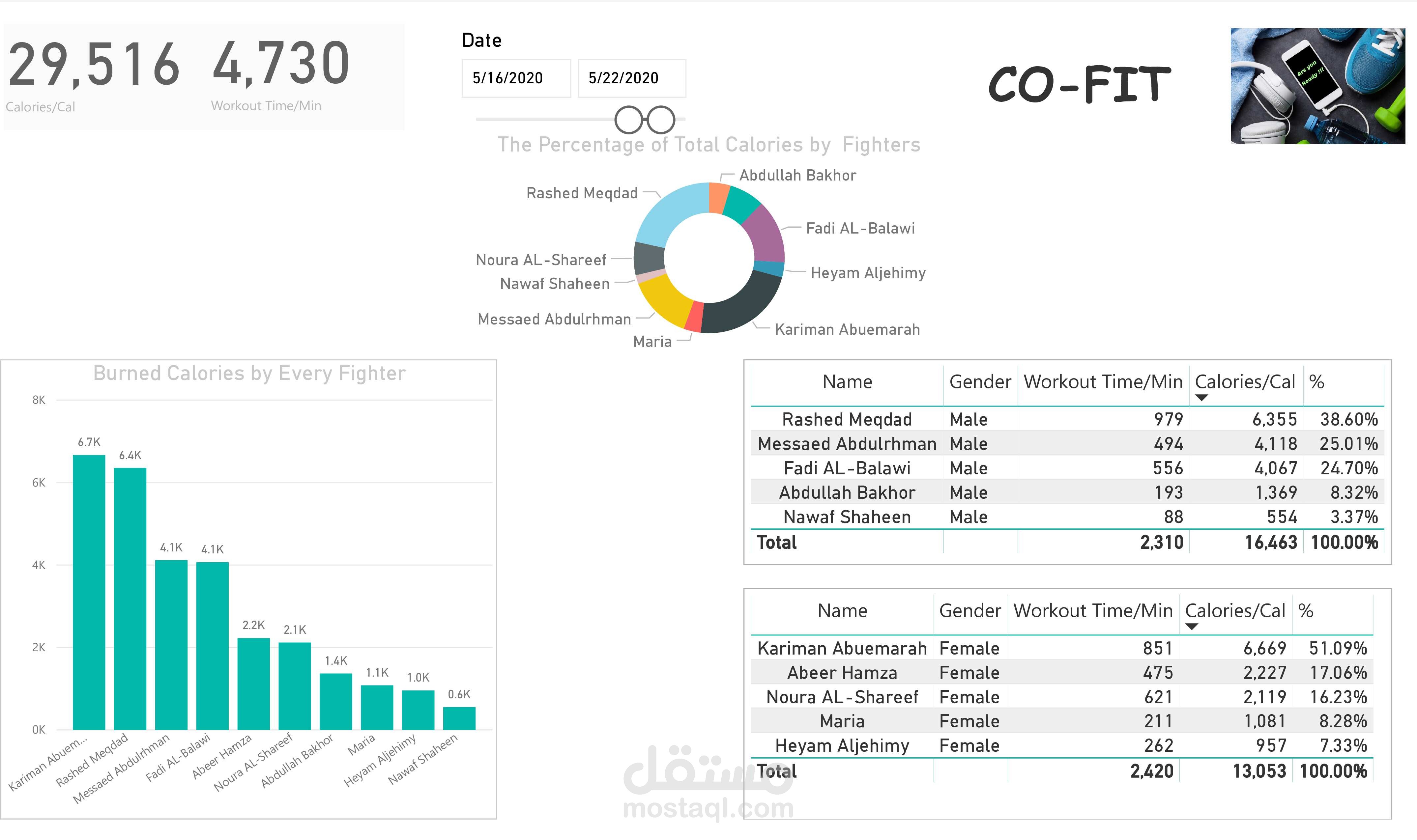Image resolution: width=1417 pixels, height=840 pixels.
Task: Sort female table by Gender header
Action: point(970,611)
